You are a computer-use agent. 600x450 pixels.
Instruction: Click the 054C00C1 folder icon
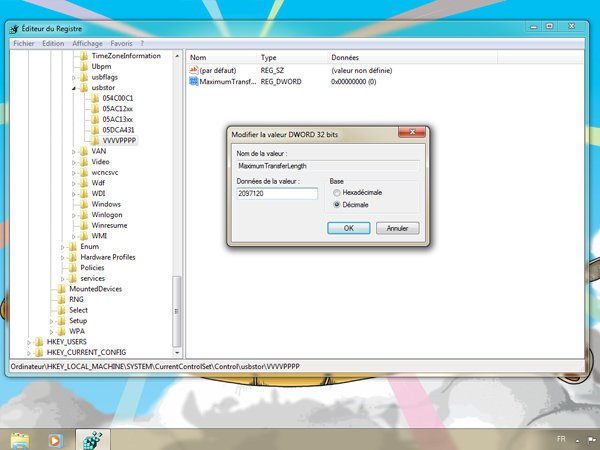tap(95, 98)
